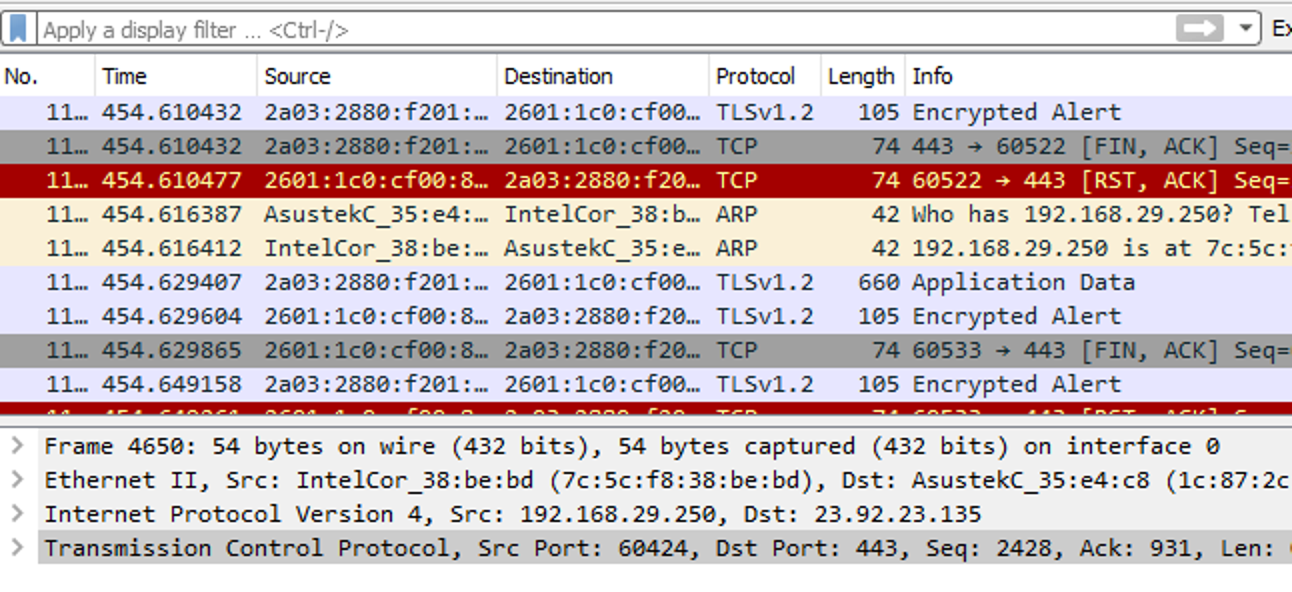Sort by the Protocol column header
This screenshot has height=592, width=1292.
tap(764, 76)
